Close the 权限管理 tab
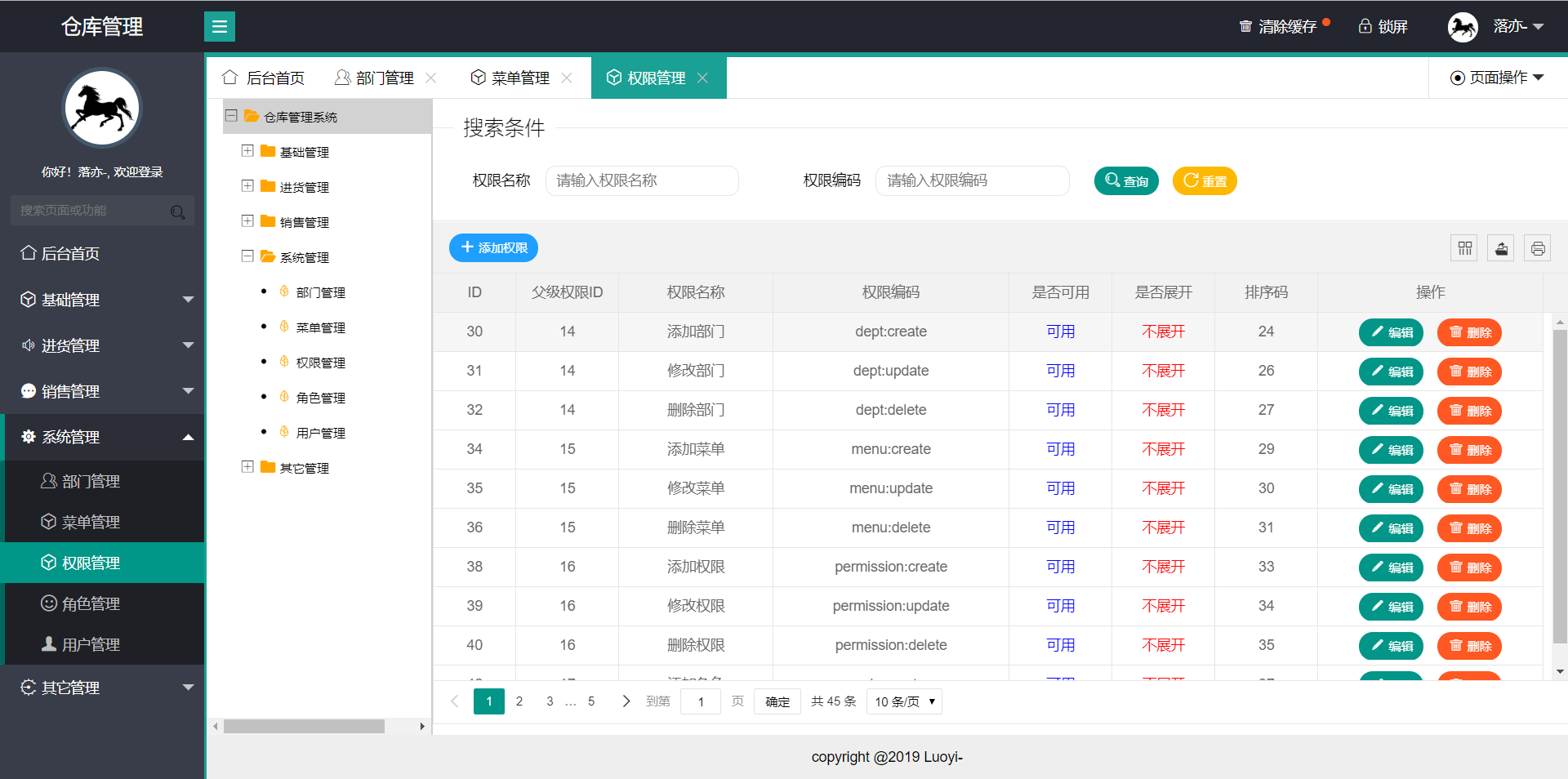 click(702, 78)
